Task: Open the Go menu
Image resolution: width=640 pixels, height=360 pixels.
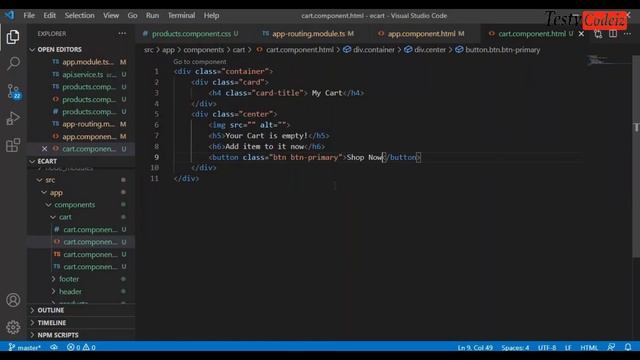Action: coord(132,16)
